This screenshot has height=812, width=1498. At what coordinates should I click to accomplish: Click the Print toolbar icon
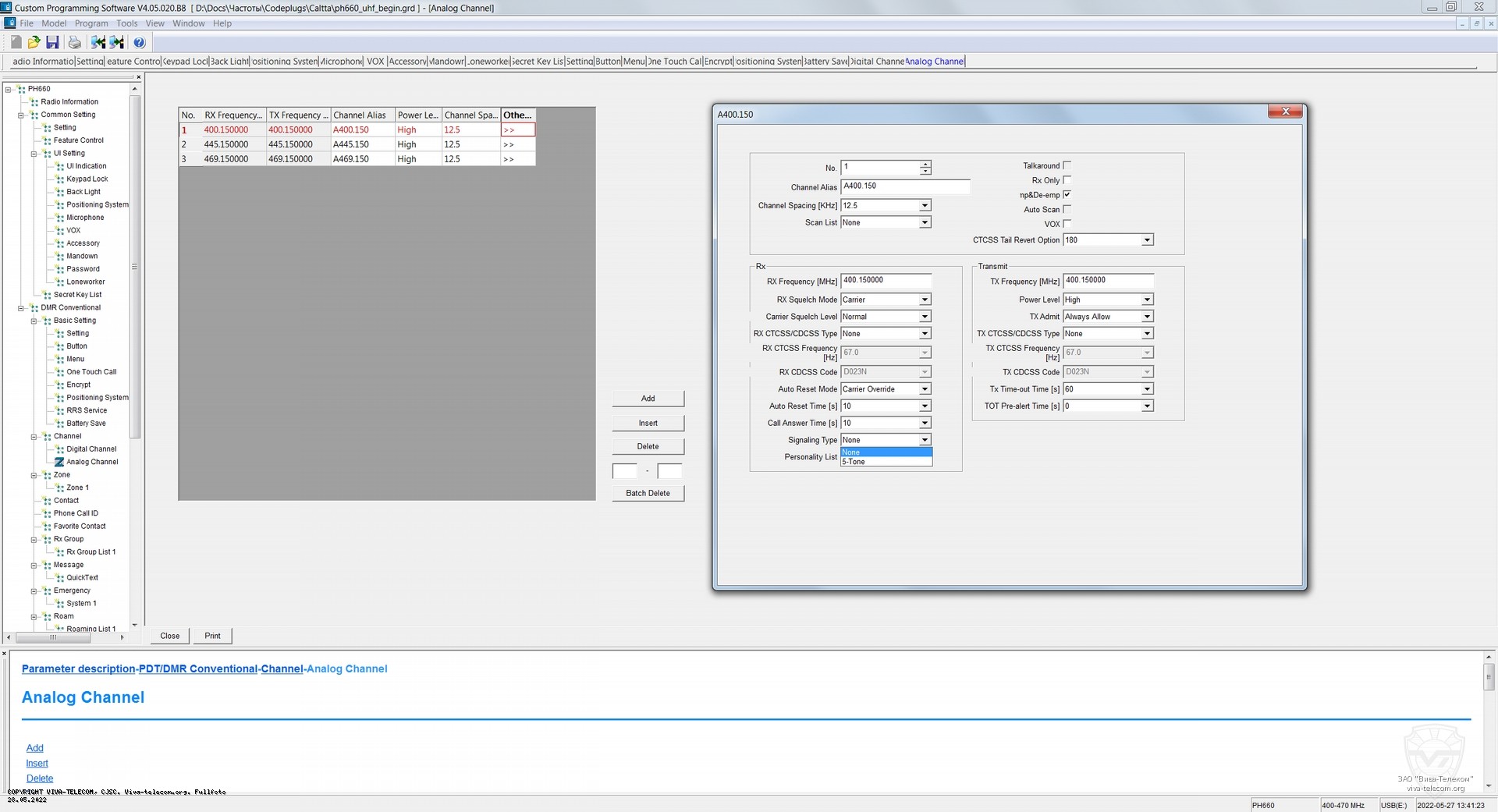[x=74, y=42]
